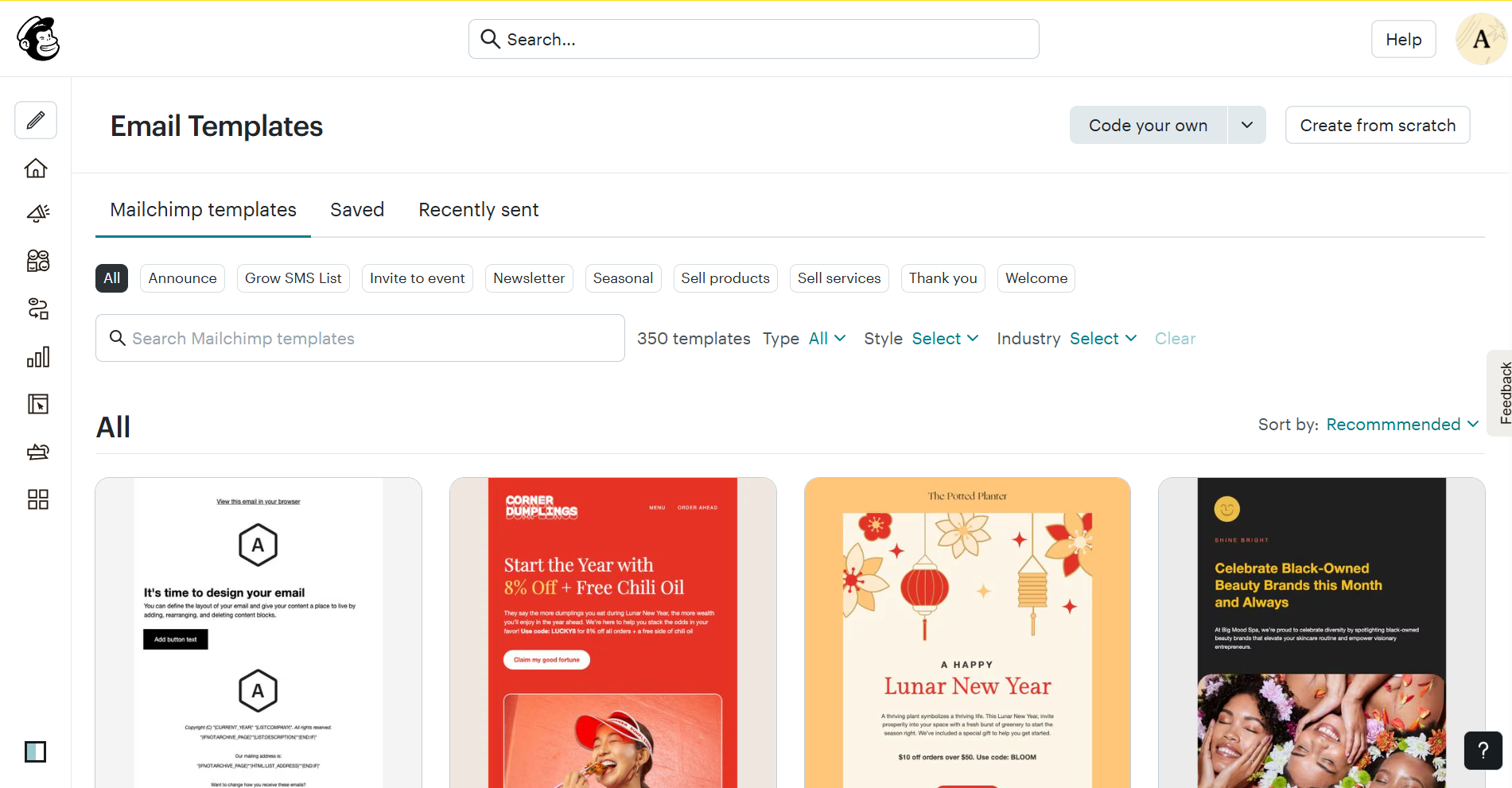The width and height of the screenshot is (1512, 788).
Task: Open the Integrations grid icon in sidebar
Action: click(x=37, y=499)
